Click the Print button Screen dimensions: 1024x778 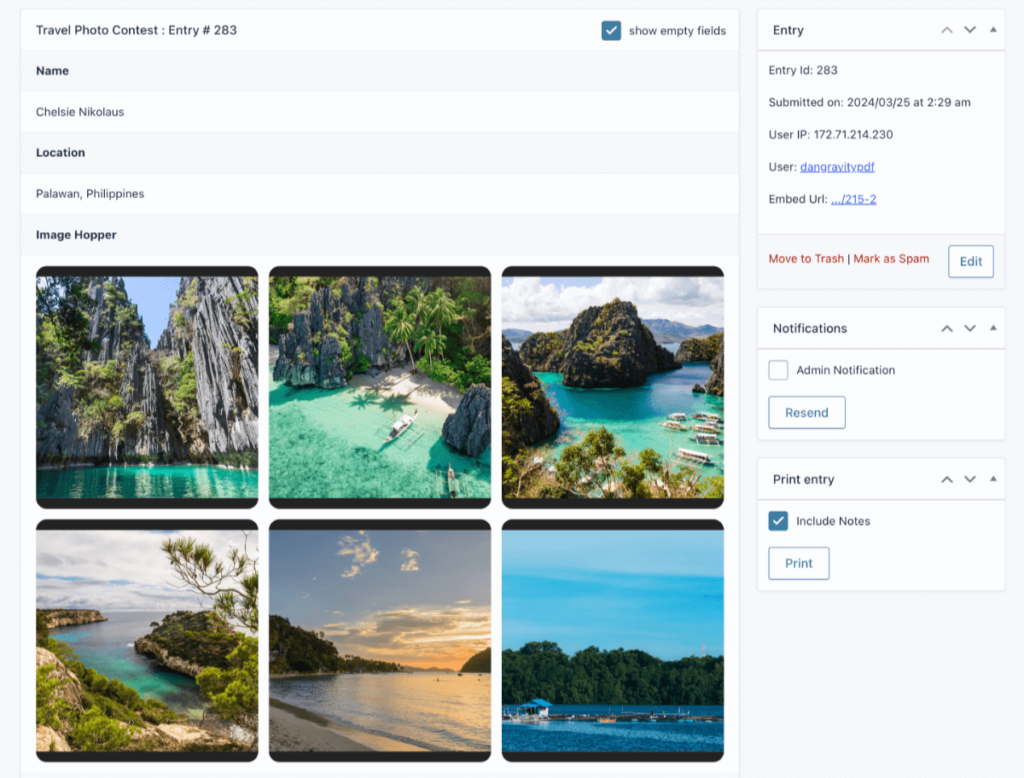798,563
